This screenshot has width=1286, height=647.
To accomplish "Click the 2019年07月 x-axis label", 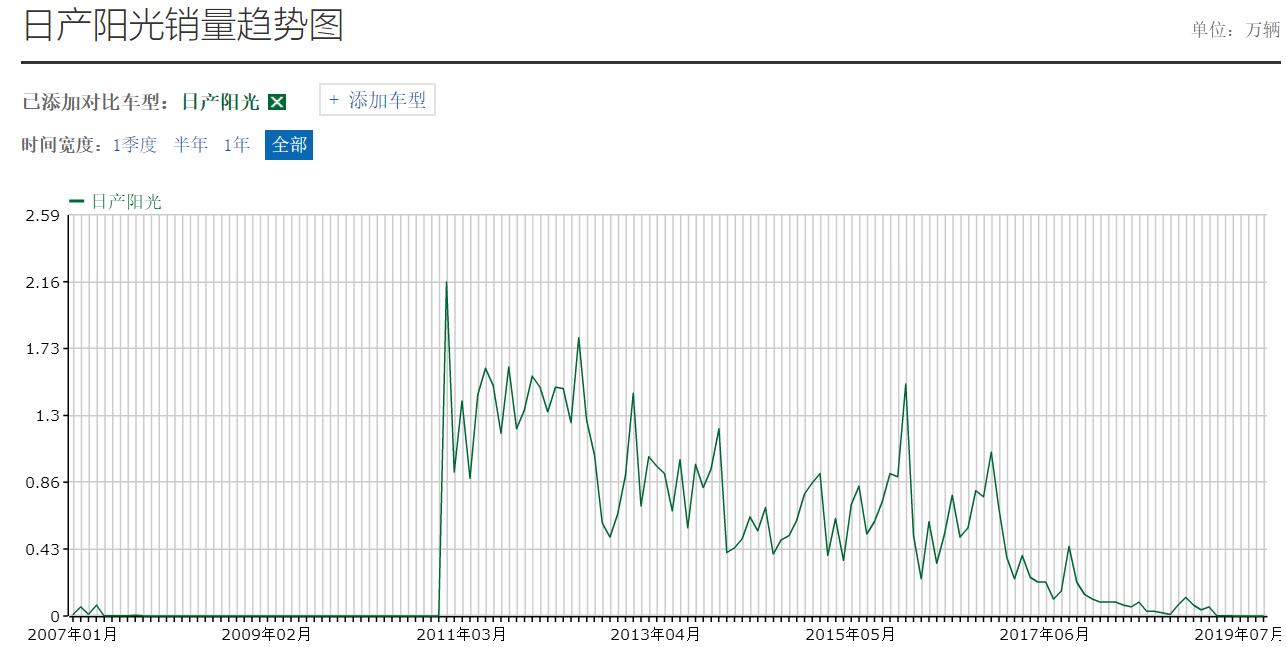I will click(x=1238, y=634).
